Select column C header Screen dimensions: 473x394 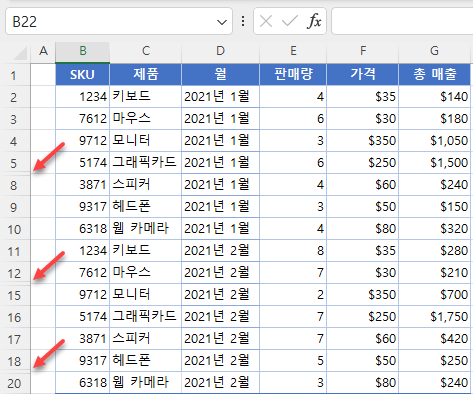[146, 51]
